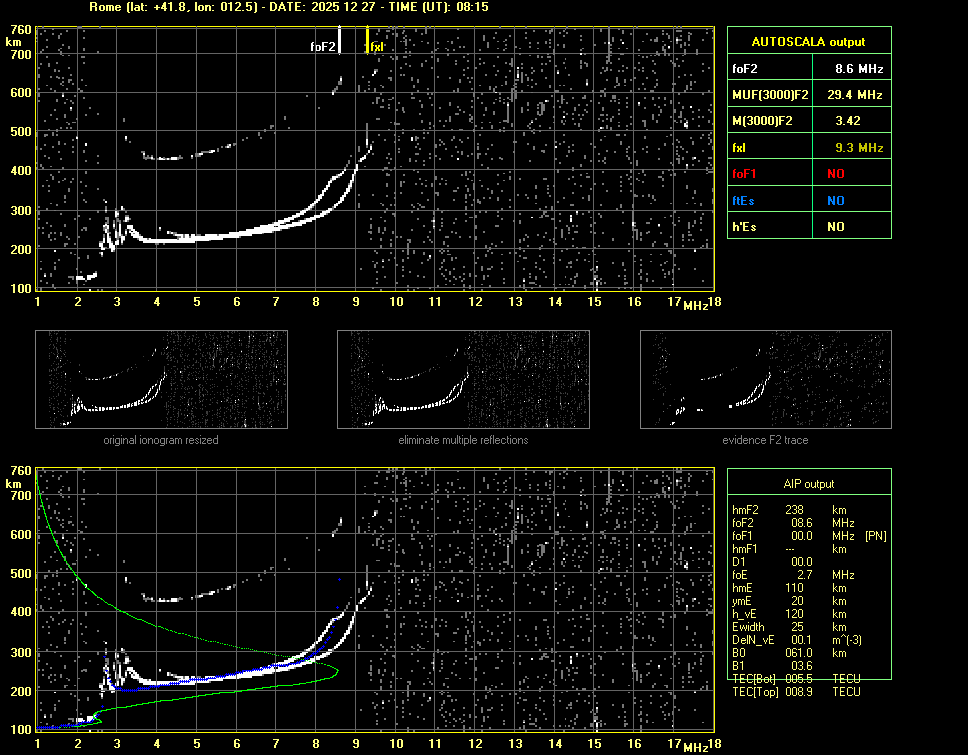Select the M(3000)F2 value 3.42

848,121
